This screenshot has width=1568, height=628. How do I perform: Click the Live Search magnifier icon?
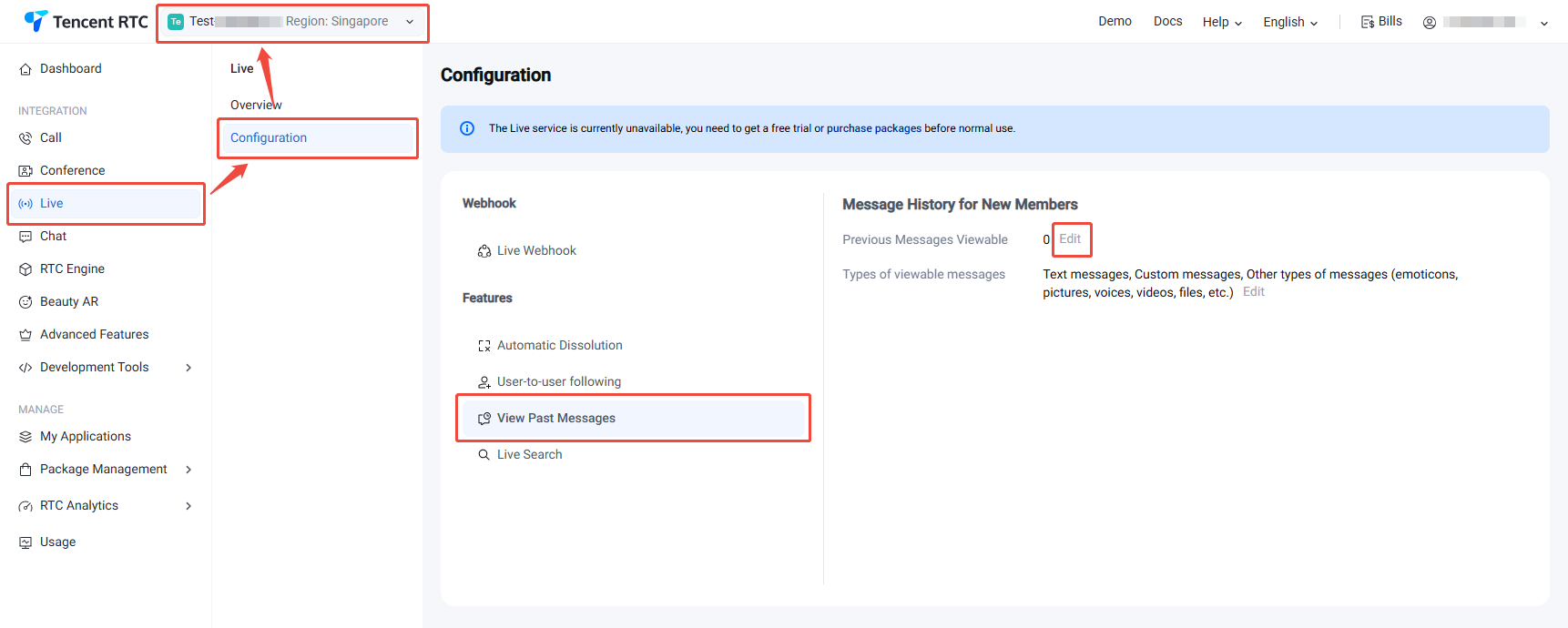[x=484, y=455]
